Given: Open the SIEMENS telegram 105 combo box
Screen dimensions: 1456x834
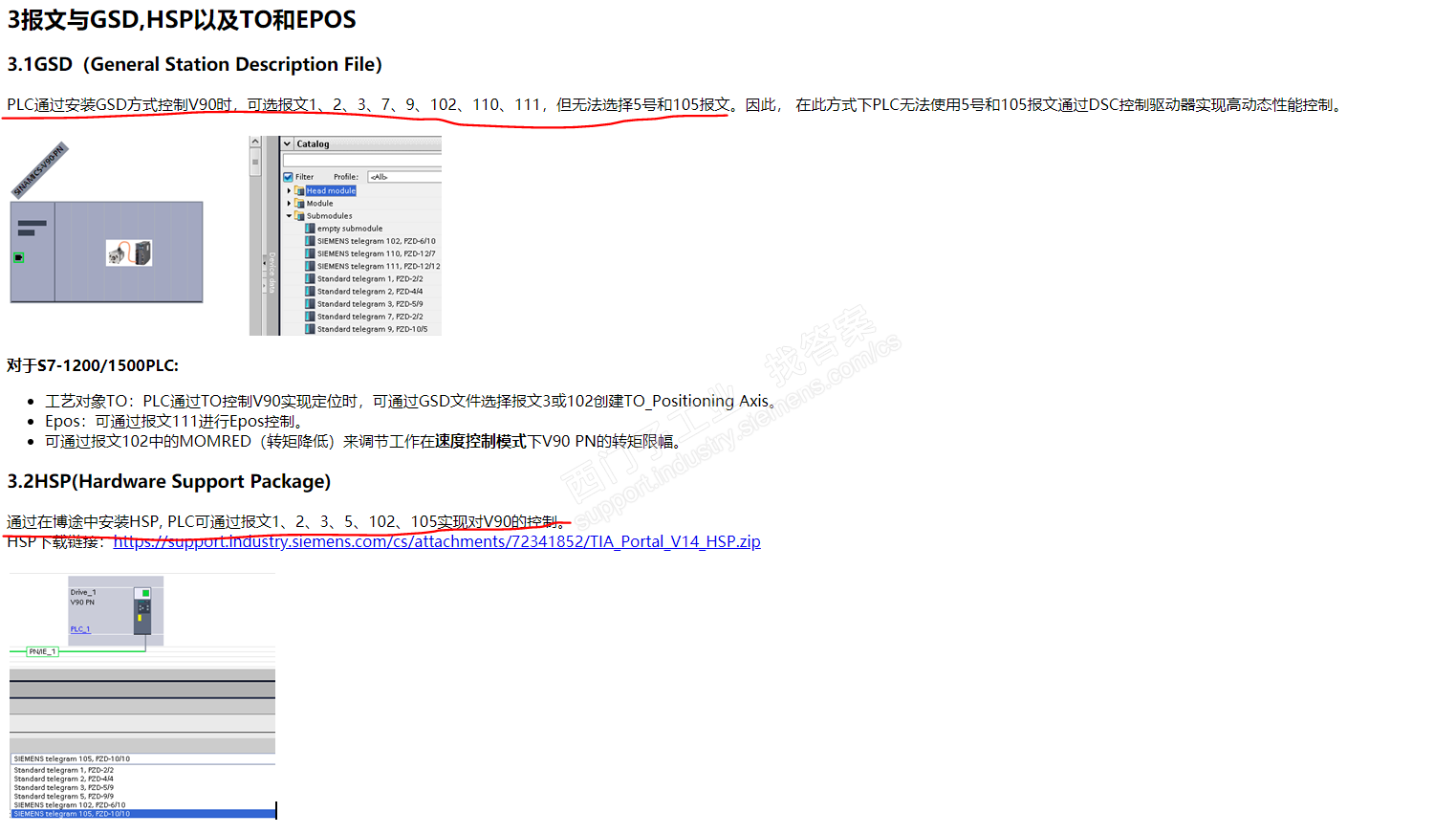Looking at the screenshot, I should coord(143,758).
